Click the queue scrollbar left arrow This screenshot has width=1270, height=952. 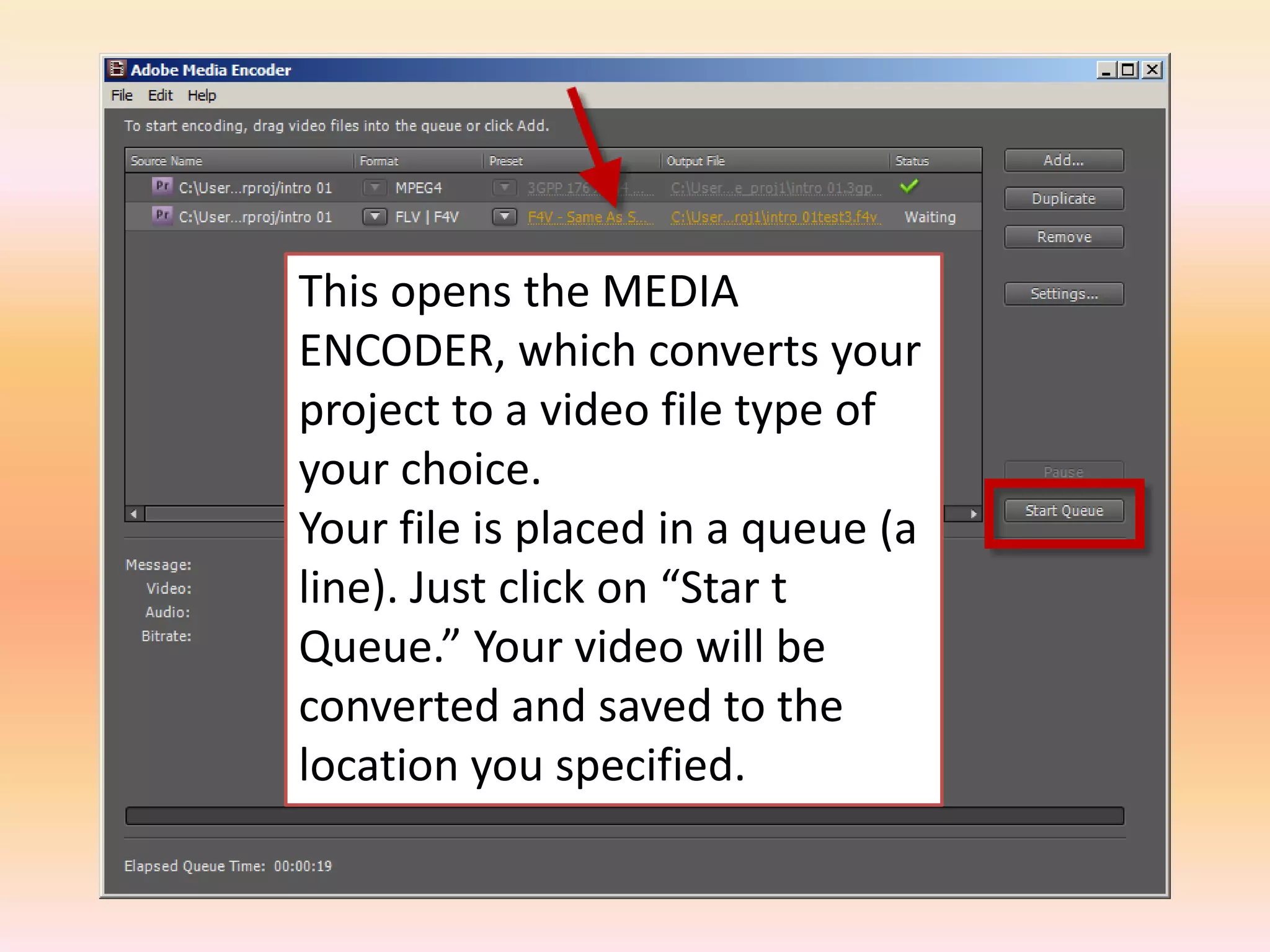coord(135,514)
